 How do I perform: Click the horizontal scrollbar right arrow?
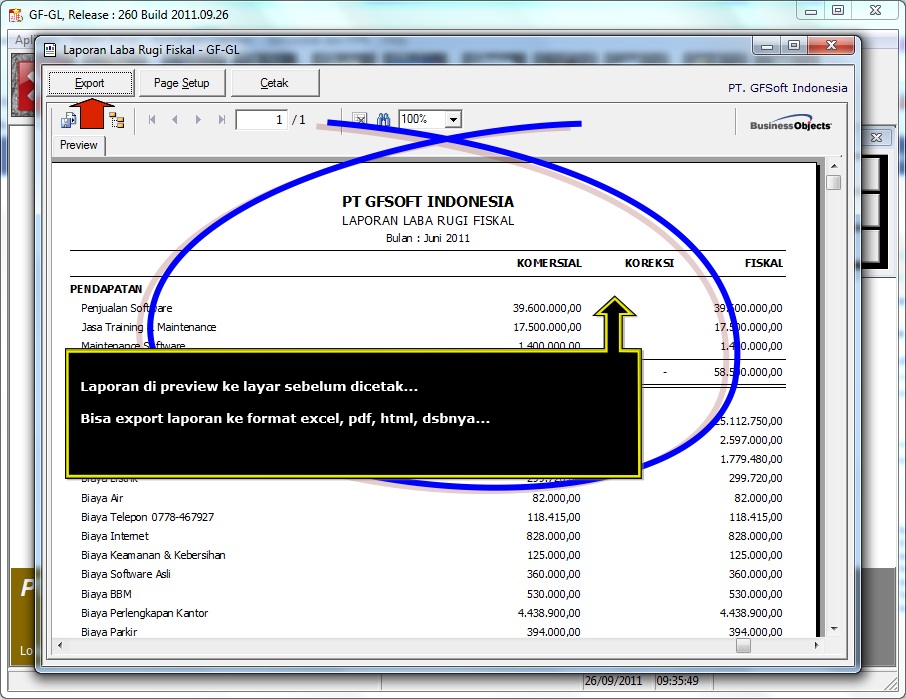point(816,645)
